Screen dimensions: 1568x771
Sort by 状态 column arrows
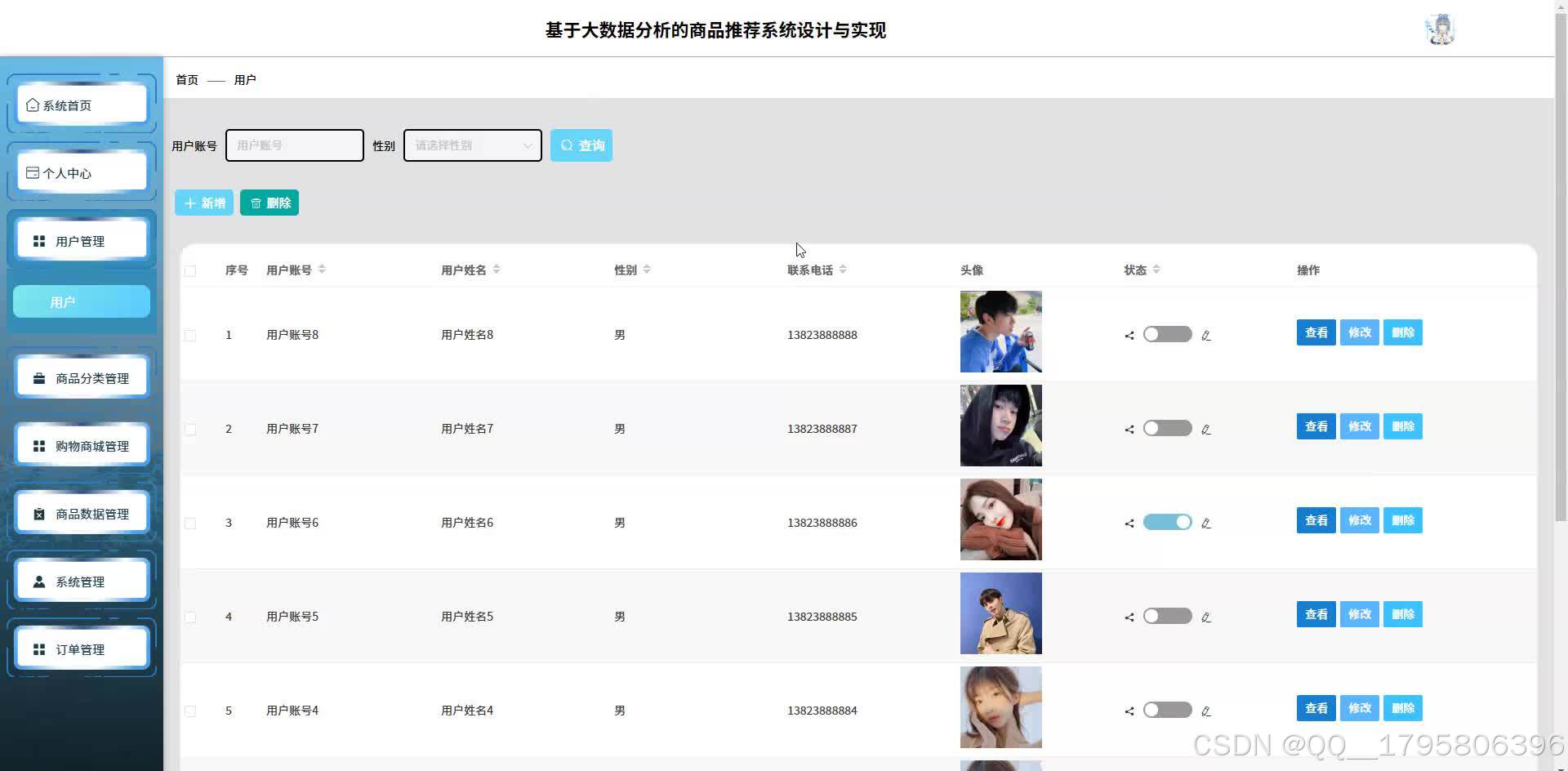pos(1156,270)
